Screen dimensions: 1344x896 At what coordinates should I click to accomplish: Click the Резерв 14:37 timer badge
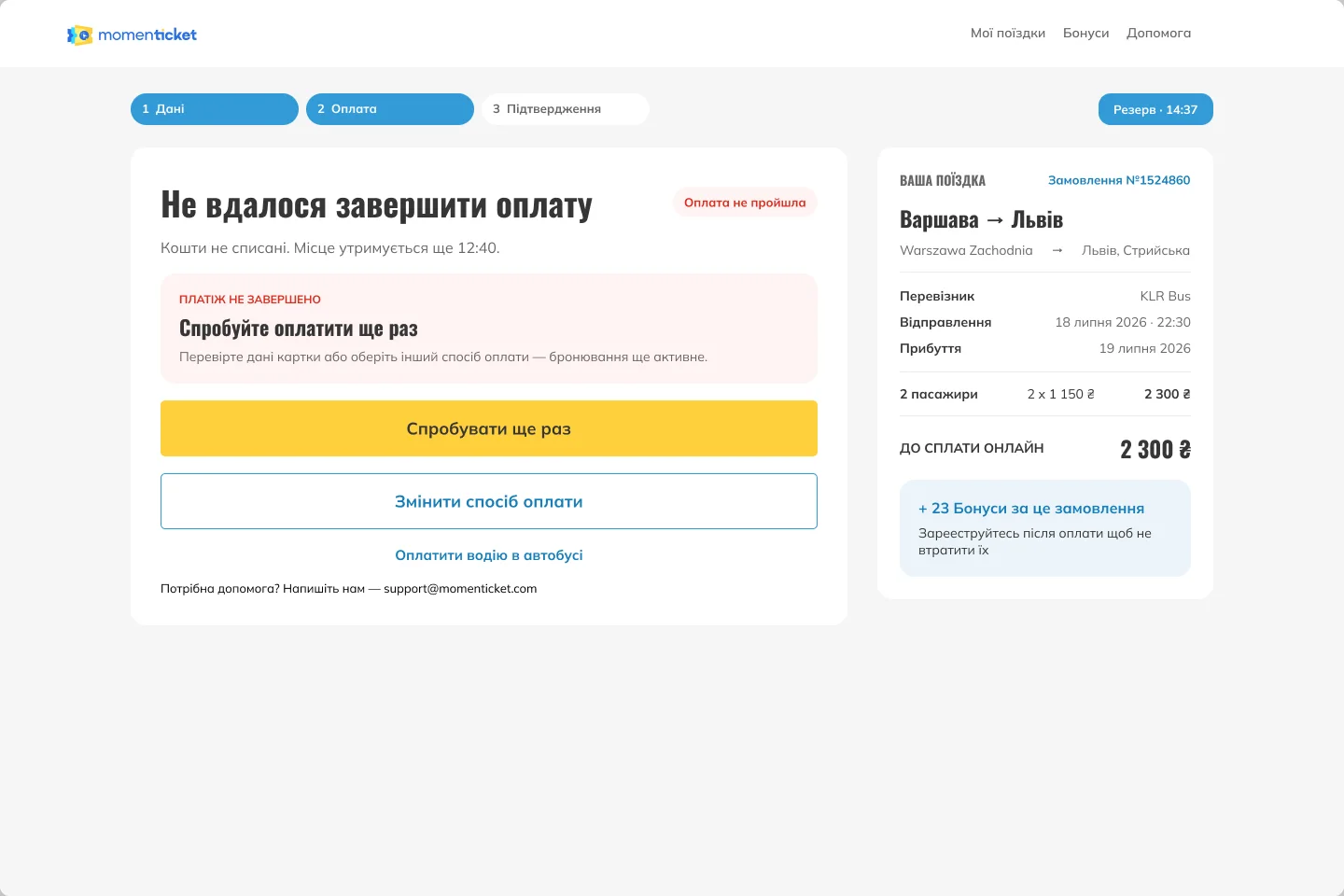click(x=1155, y=109)
